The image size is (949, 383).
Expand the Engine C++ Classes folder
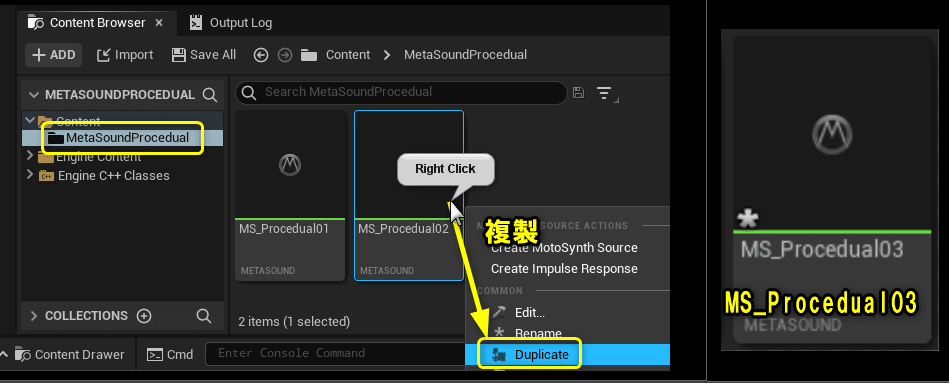click(x=30, y=175)
